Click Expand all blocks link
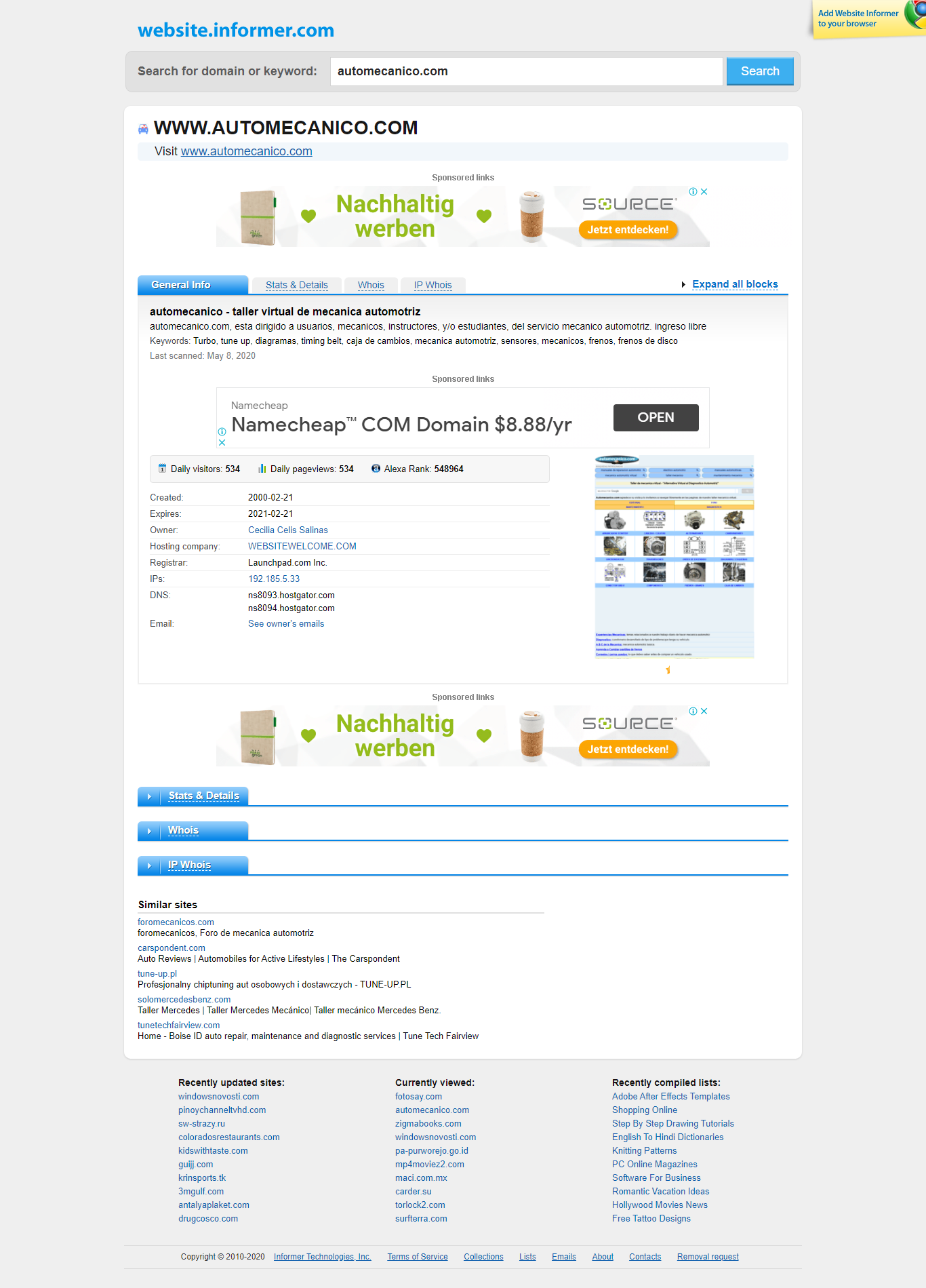 (x=735, y=284)
